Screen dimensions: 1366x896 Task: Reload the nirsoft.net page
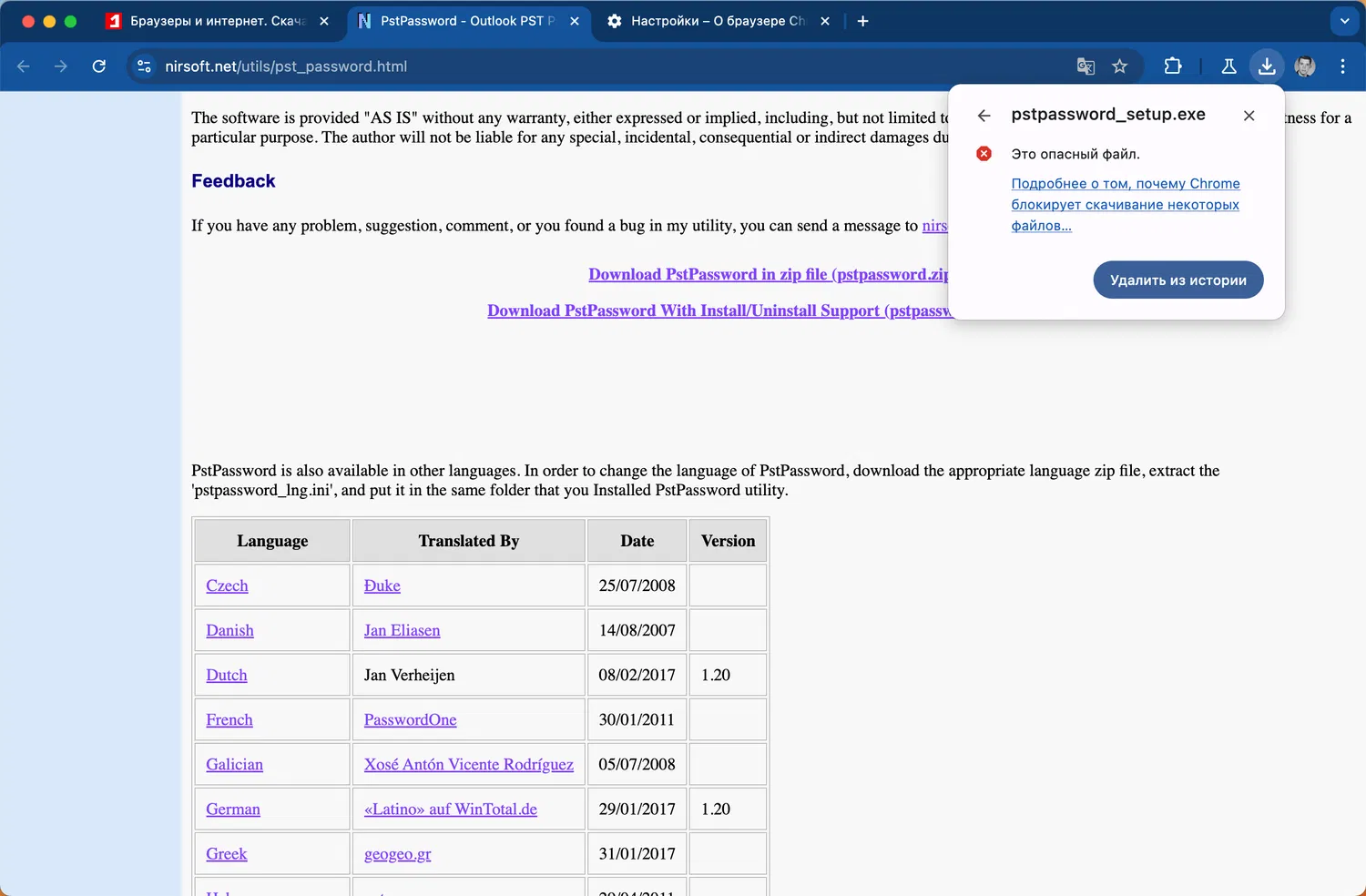pyautogui.click(x=99, y=66)
